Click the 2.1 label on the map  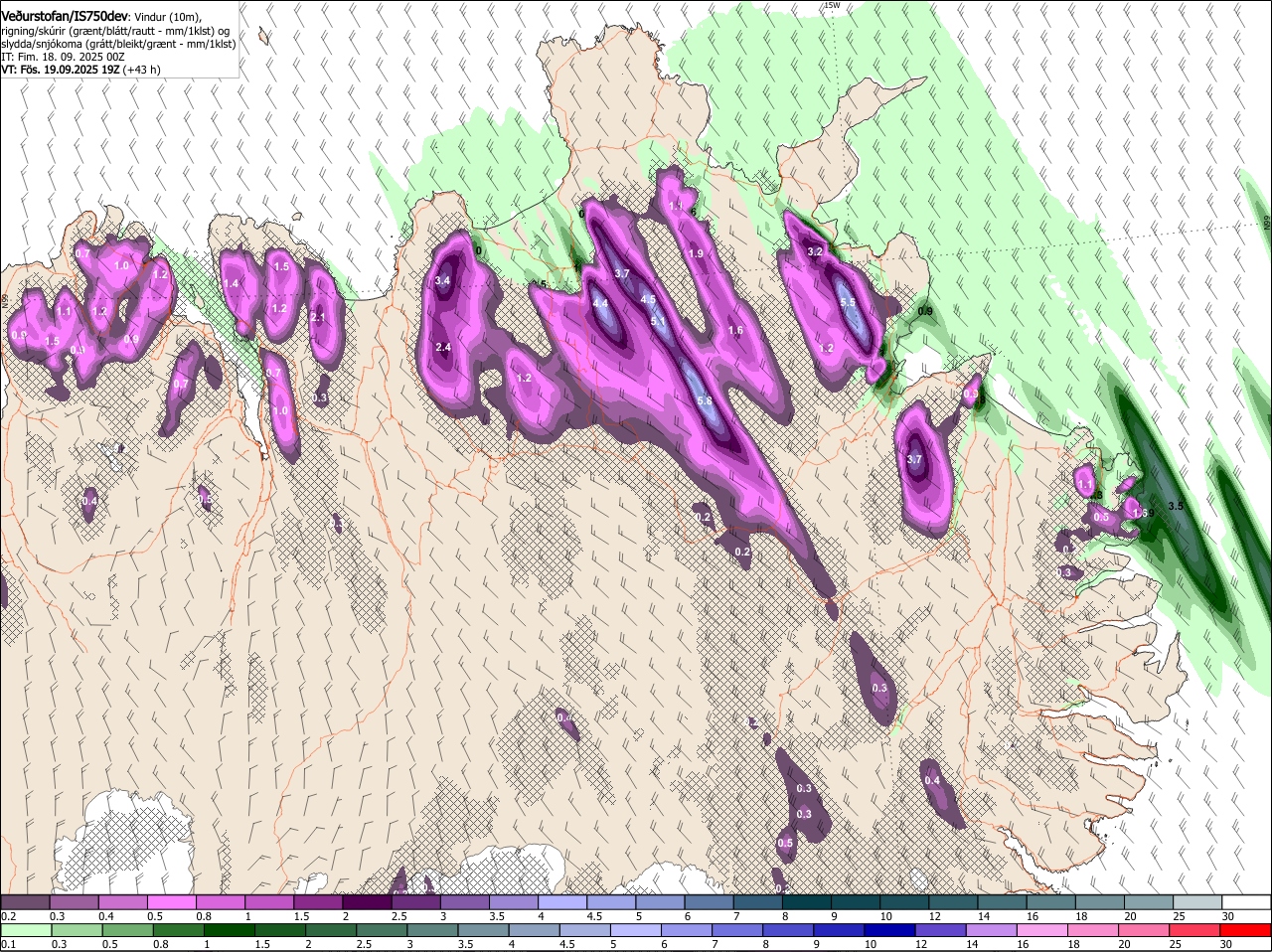[318, 318]
